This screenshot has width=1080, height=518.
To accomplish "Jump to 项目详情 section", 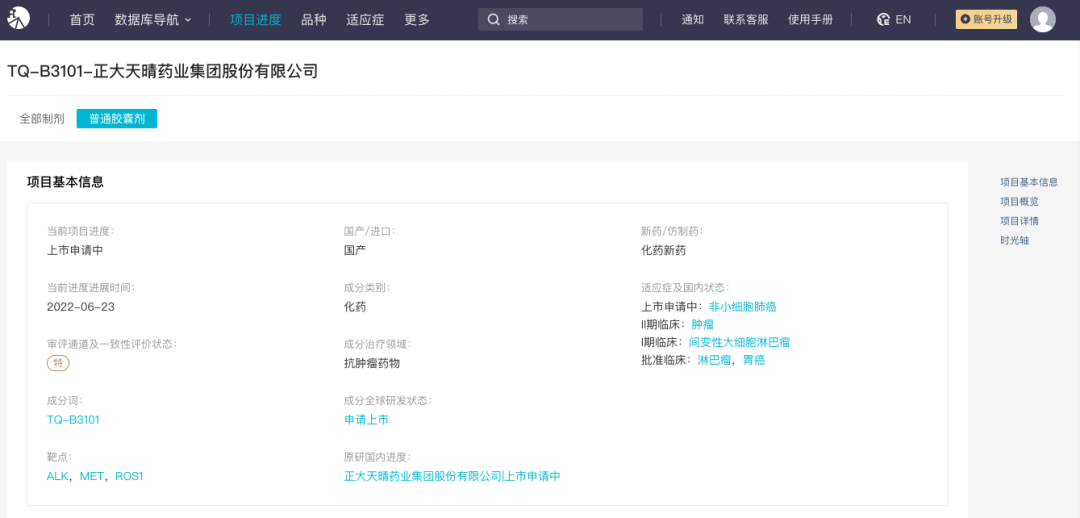I will pos(1019,221).
